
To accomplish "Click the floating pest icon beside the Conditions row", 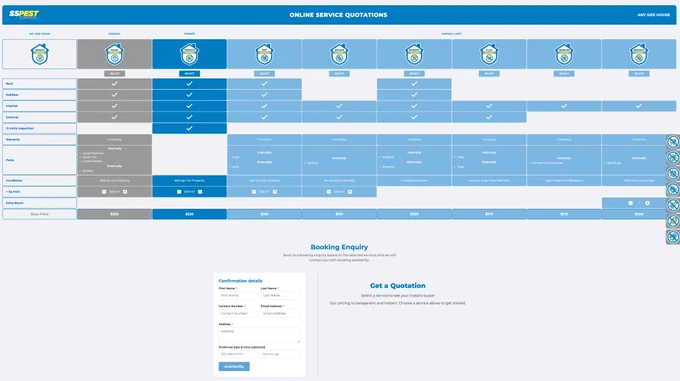I will click(x=673, y=173).
